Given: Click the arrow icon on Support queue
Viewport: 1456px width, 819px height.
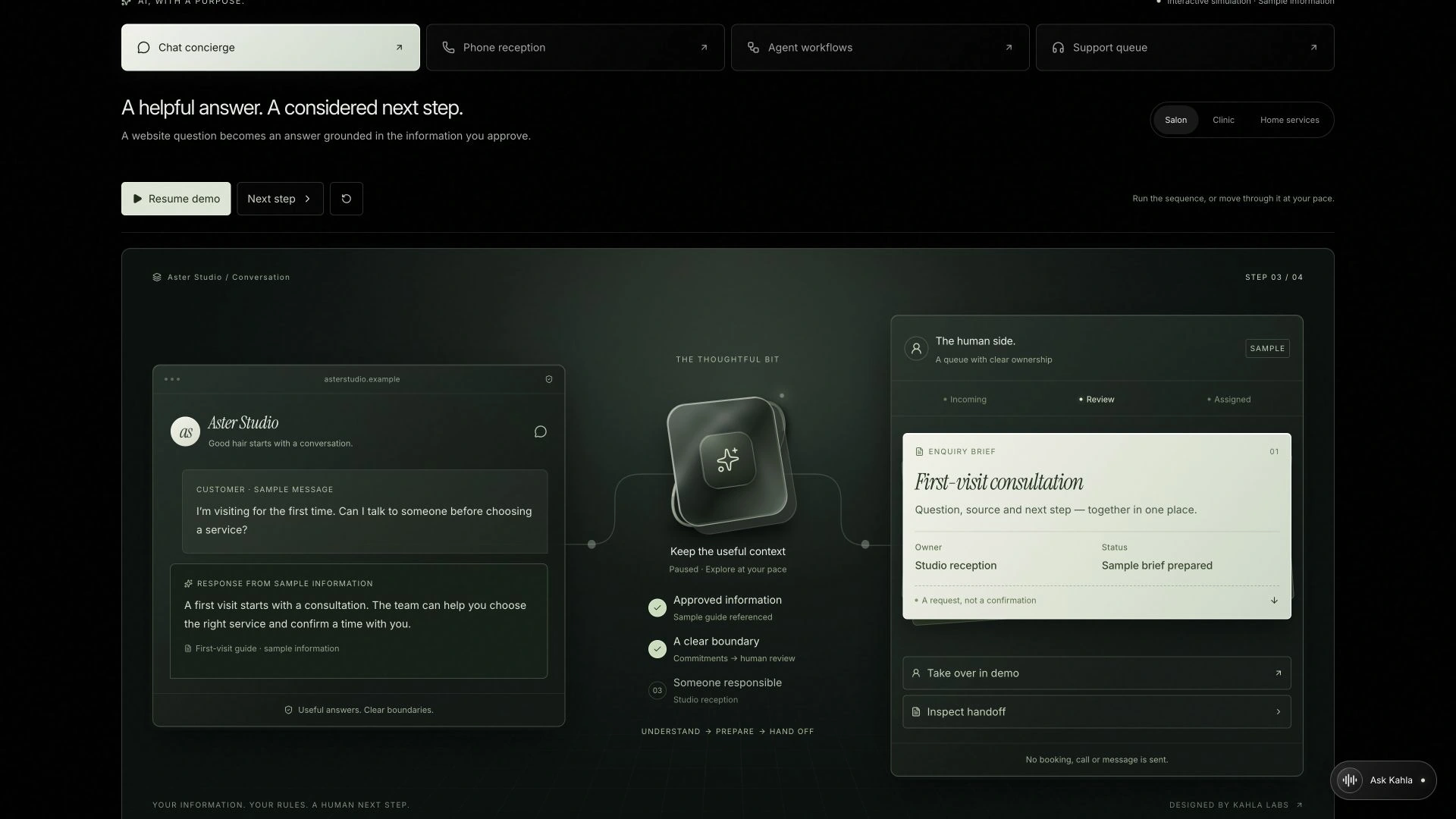Looking at the screenshot, I should [1313, 47].
